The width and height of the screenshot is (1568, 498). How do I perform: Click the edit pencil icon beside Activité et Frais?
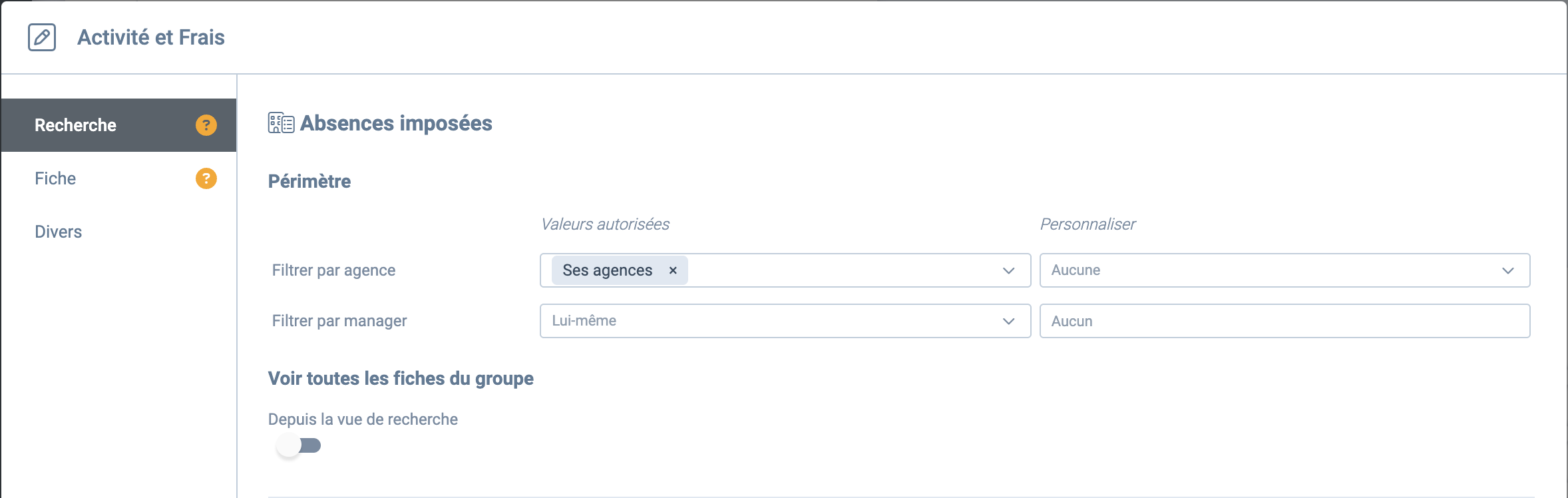[42, 37]
